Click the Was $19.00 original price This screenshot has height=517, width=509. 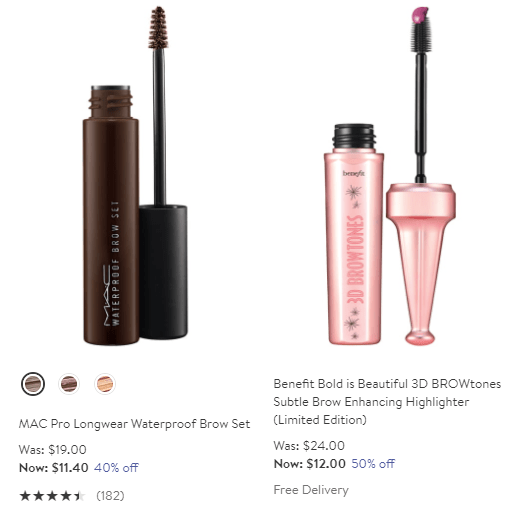click(x=53, y=450)
